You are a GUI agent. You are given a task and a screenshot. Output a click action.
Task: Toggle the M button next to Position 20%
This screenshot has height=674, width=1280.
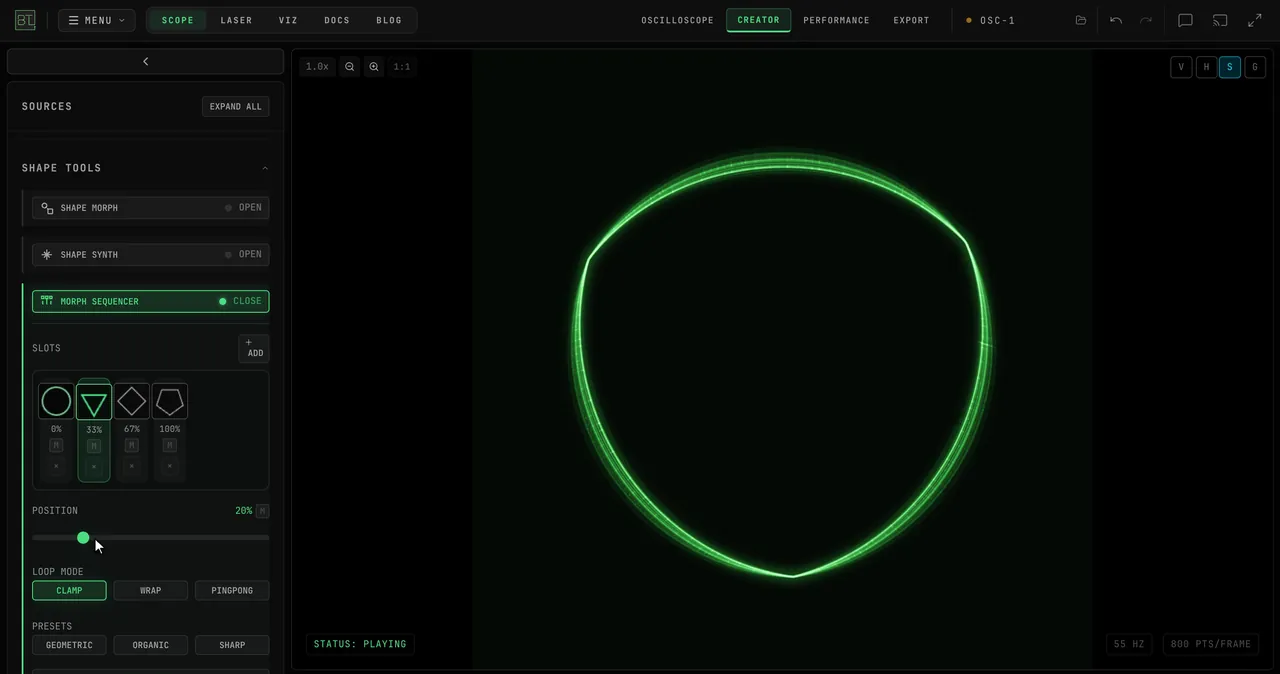point(263,511)
